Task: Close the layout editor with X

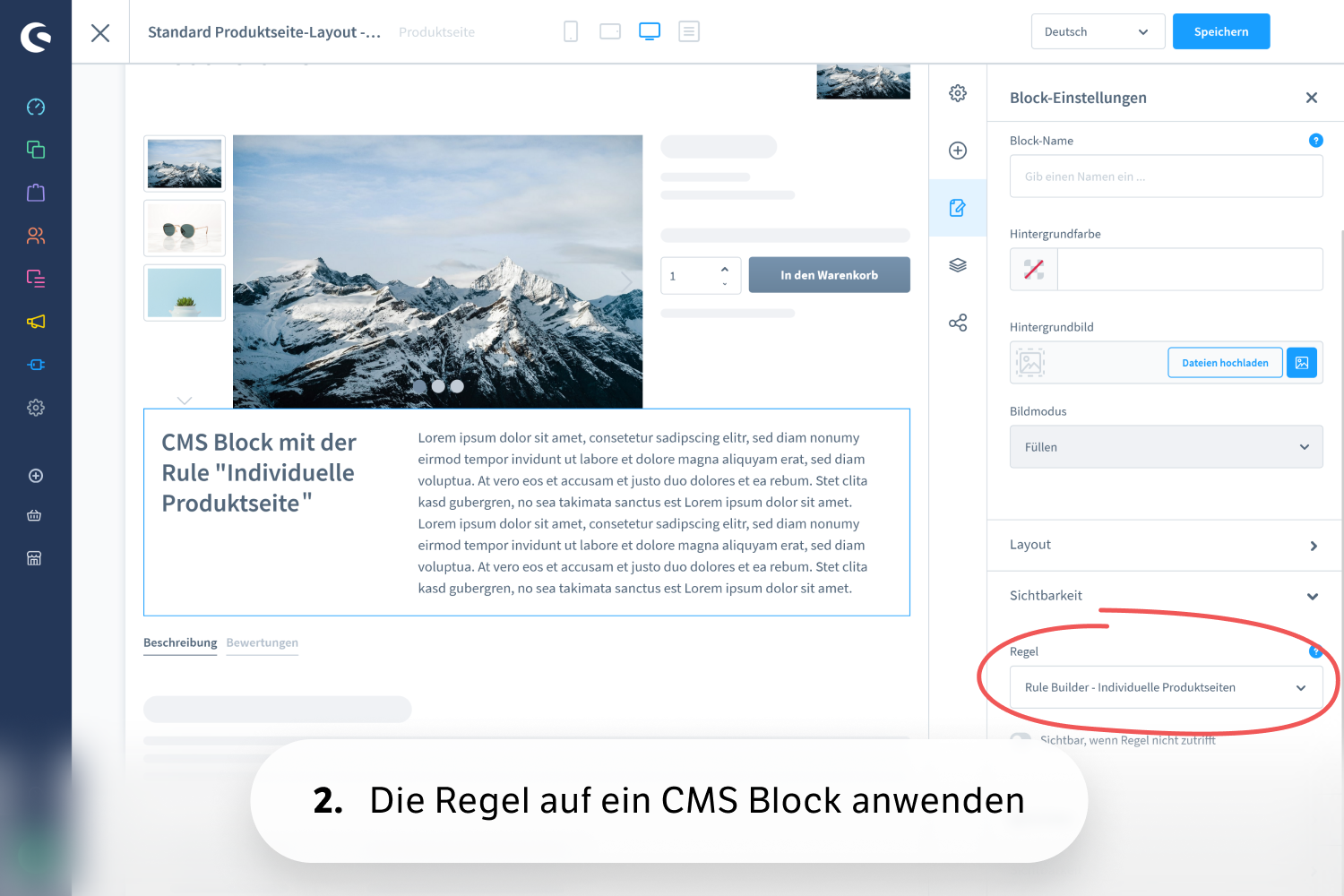Action: click(x=100, y=33)
